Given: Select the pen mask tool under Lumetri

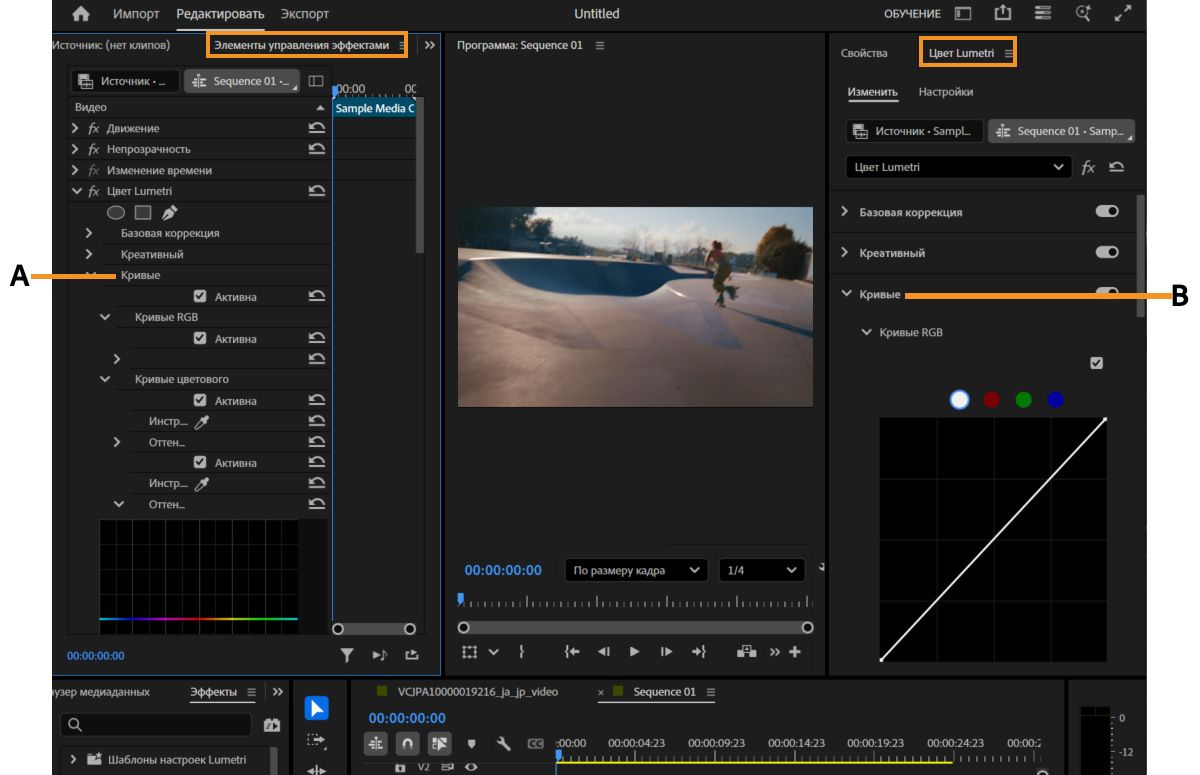Looking at the screenshot, I should point(169,212).
